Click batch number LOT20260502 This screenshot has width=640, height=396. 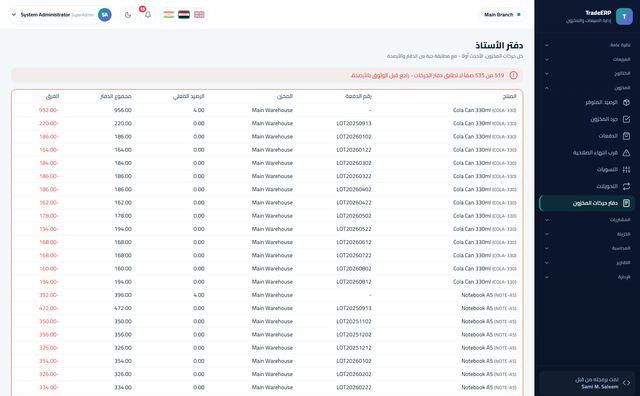pos(354,216)
